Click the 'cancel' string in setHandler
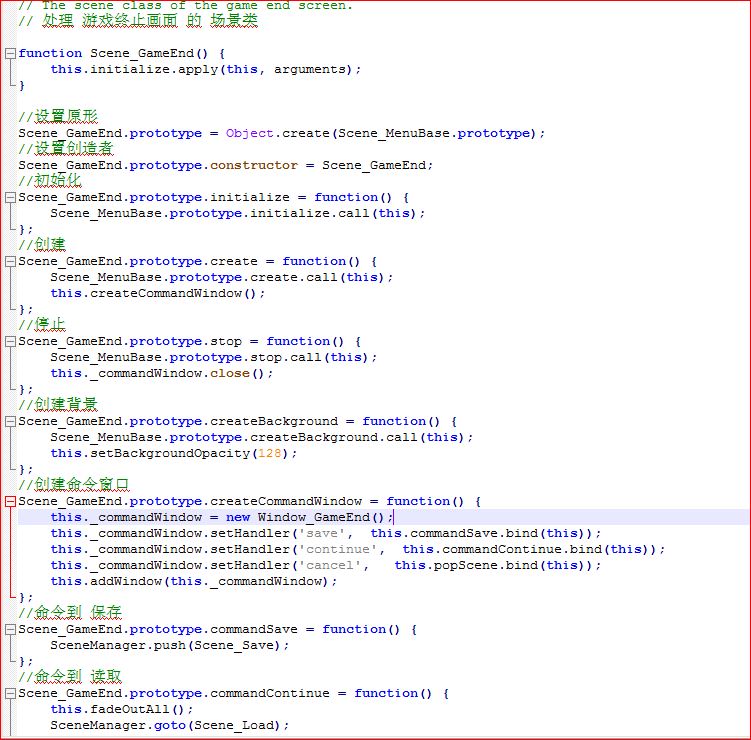 (330, 565)
